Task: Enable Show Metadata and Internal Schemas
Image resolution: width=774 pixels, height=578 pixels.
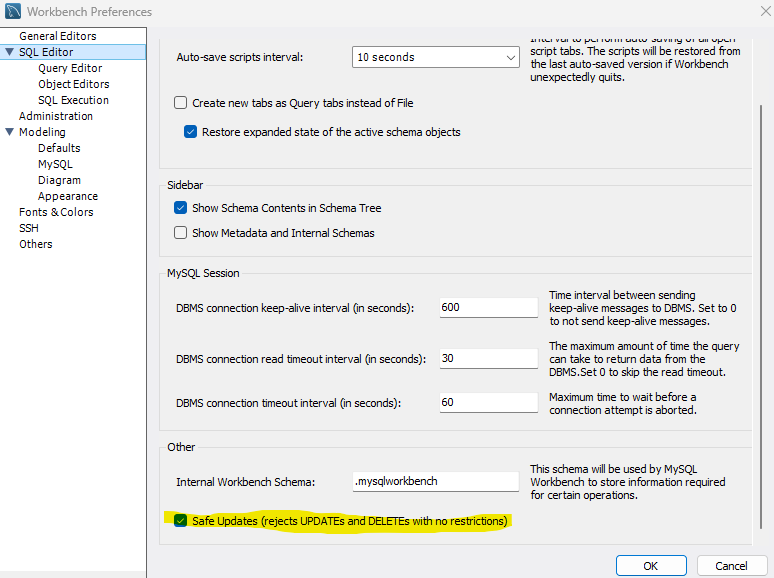Action: [x=181, y=232]
